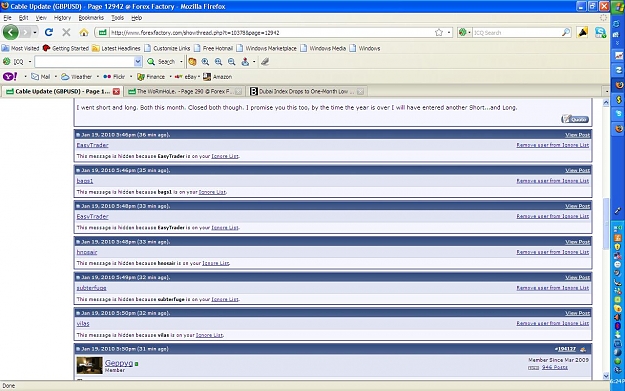The width and height of the screenshot is (625, 391).
Task: Open the History menu
Action: coord(62,18)
